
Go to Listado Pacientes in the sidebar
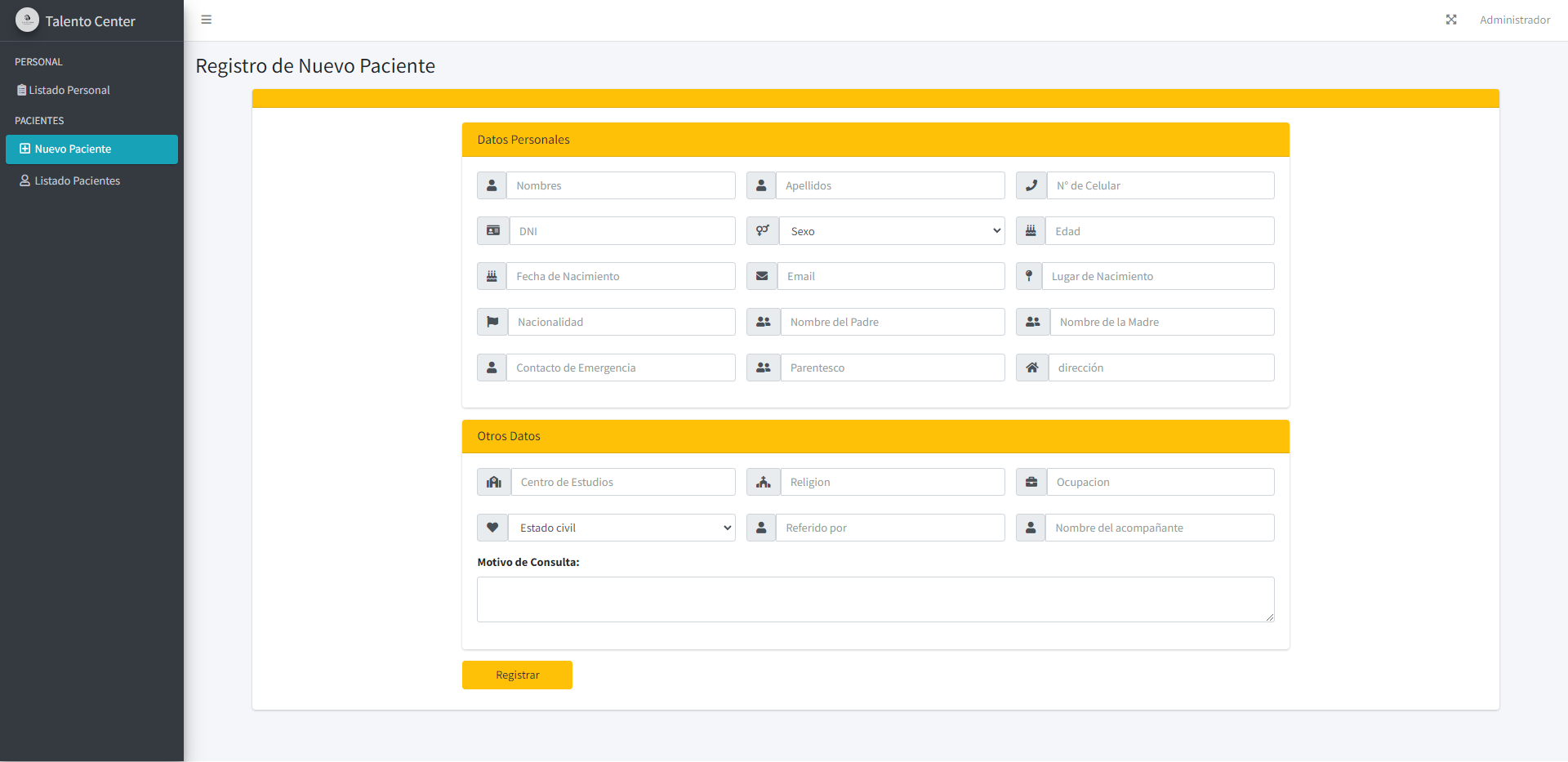point(77,180)
